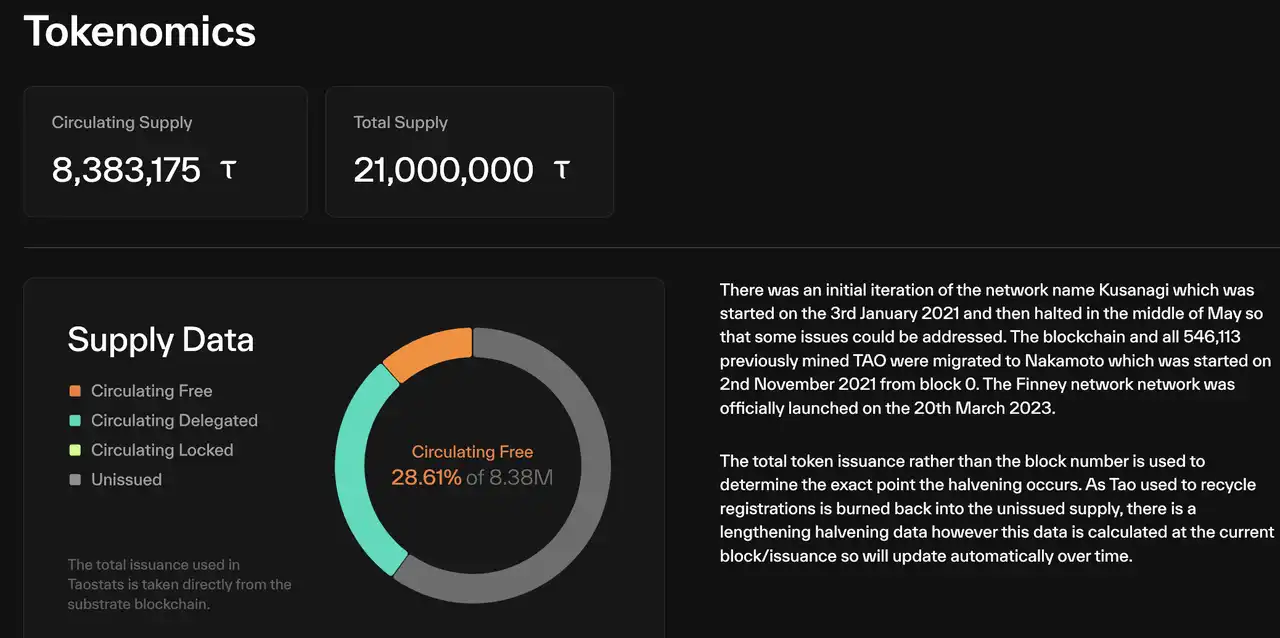Click the Circulating Supply card title
The height and width of the screenshot is (638, 1280).
(122, 123)
